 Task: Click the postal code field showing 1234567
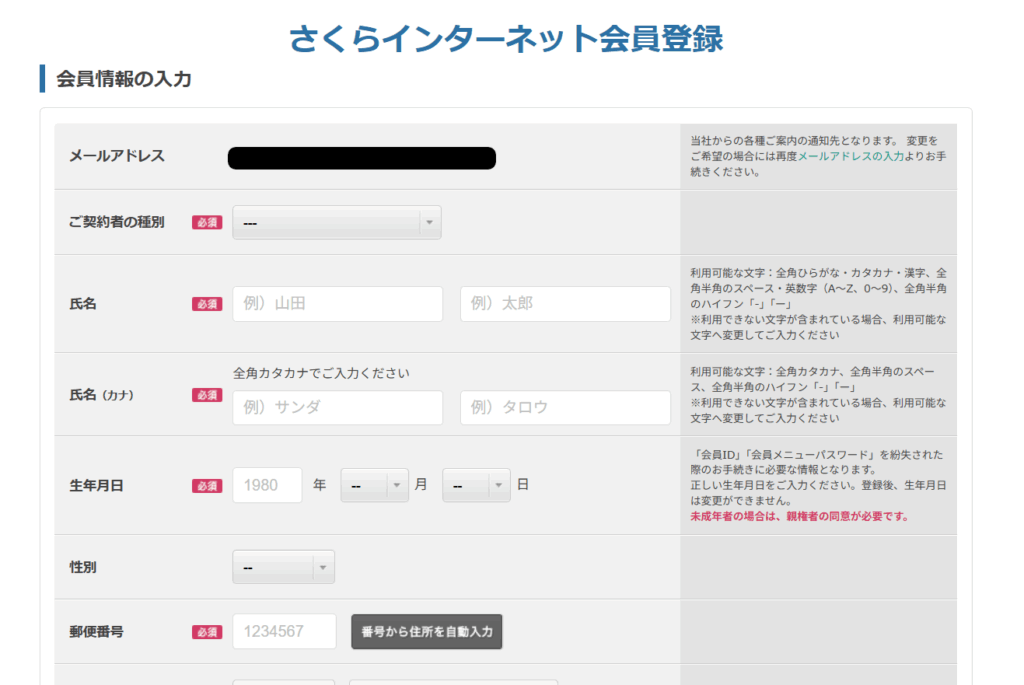click(x=284, y=632)
